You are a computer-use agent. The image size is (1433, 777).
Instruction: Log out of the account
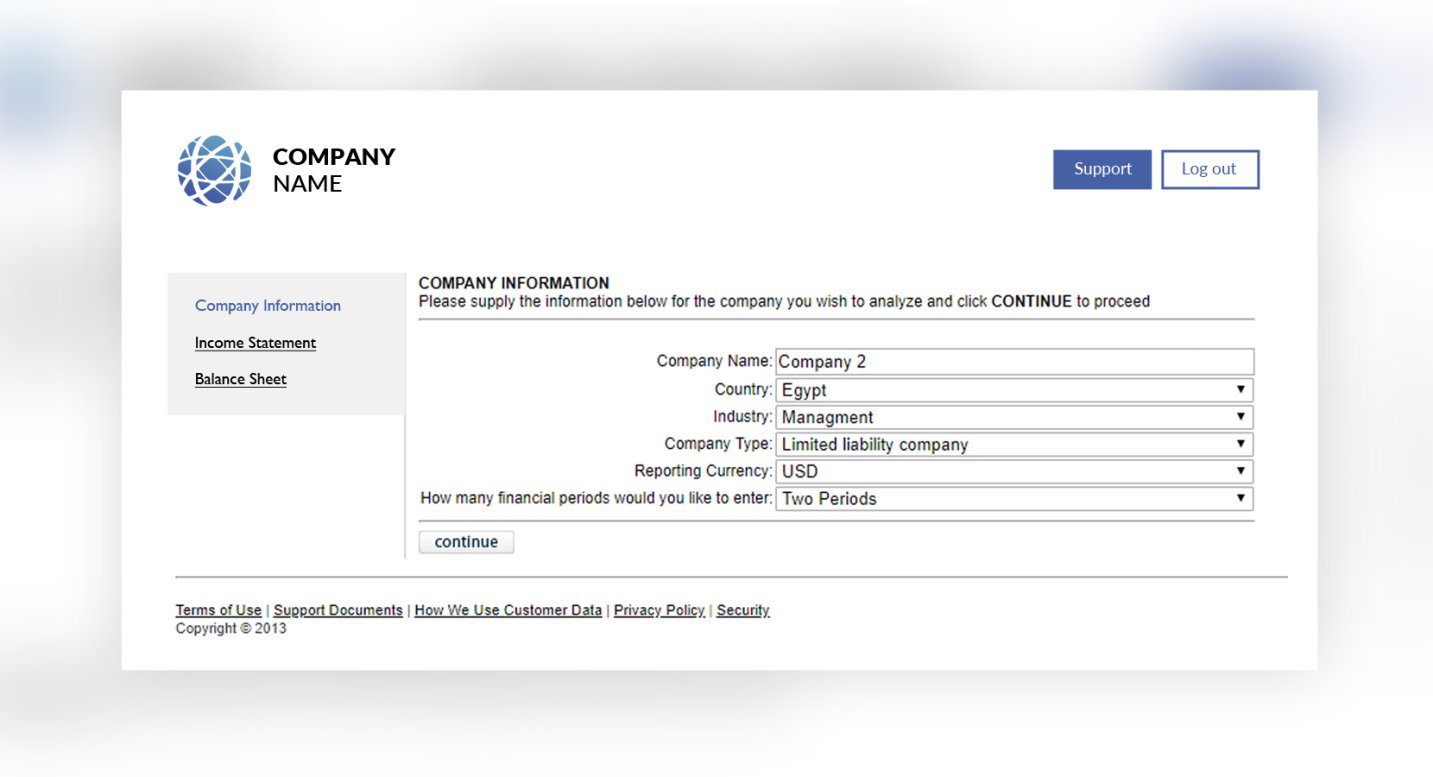tap(1209, 169)
